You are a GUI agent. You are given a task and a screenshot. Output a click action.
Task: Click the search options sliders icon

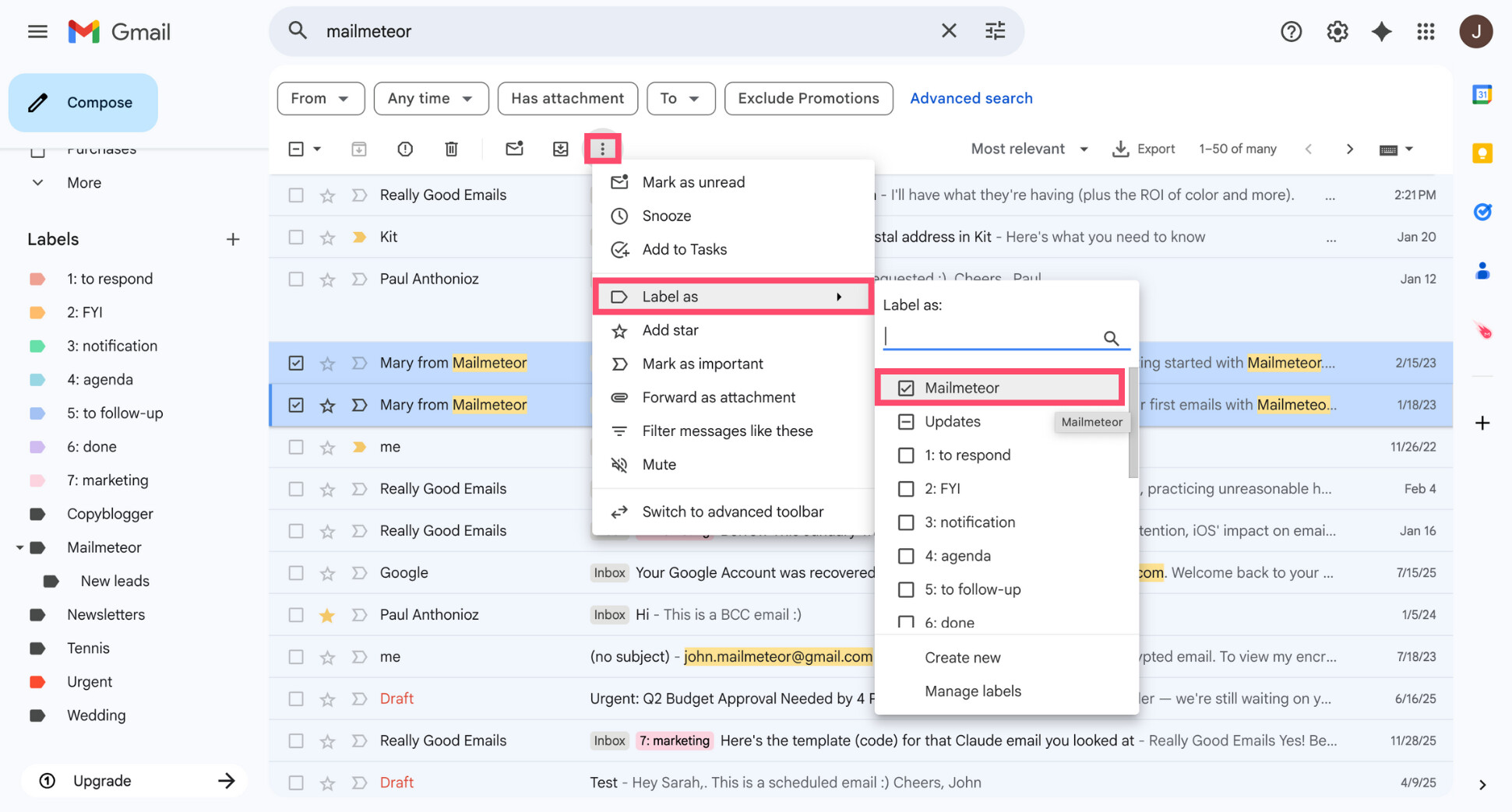(x=995, y=30)
